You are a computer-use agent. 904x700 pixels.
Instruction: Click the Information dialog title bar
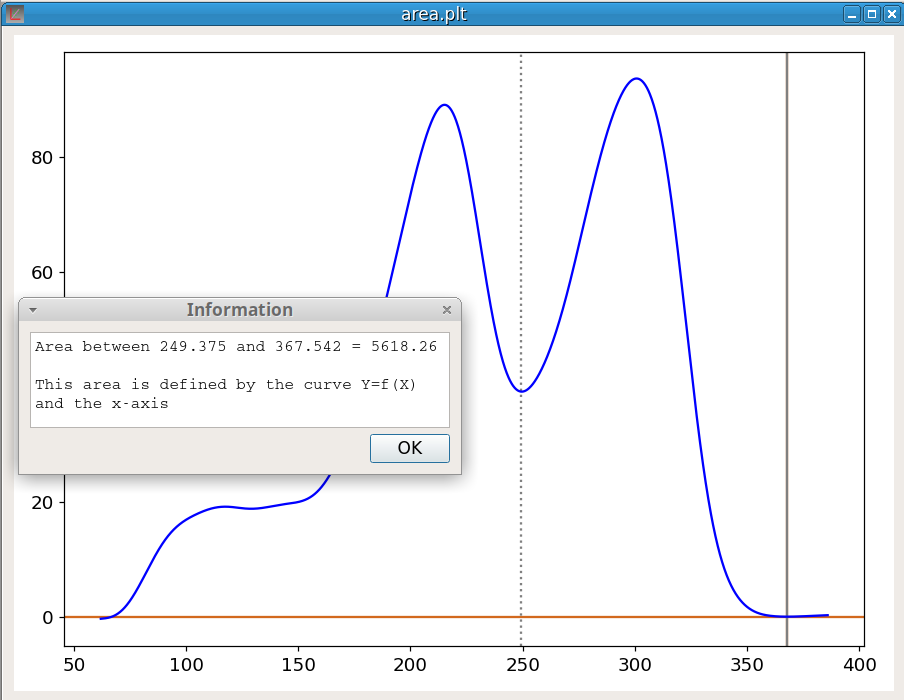click(240, 310)
